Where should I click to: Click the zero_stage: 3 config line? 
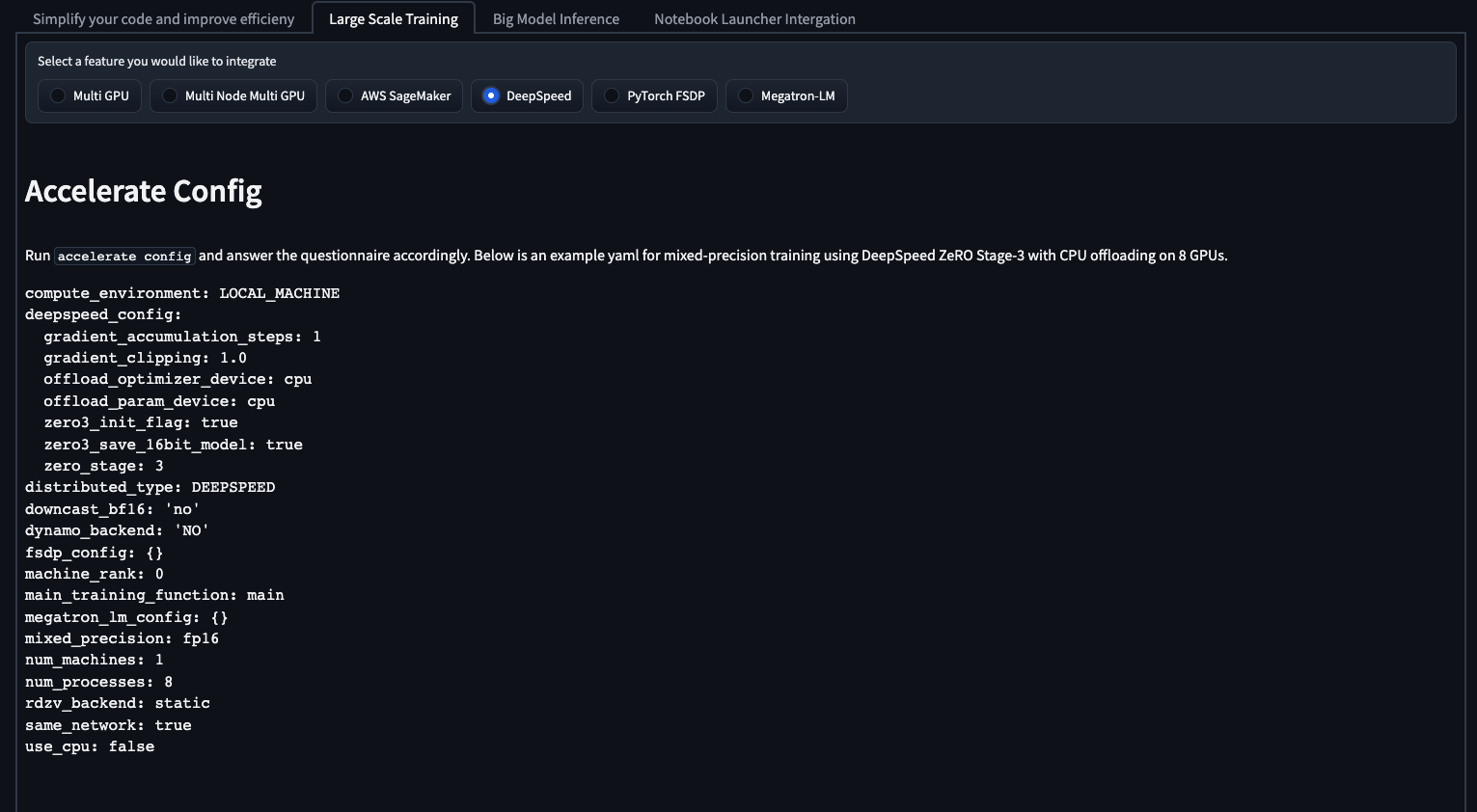click(x=103, y=466)
